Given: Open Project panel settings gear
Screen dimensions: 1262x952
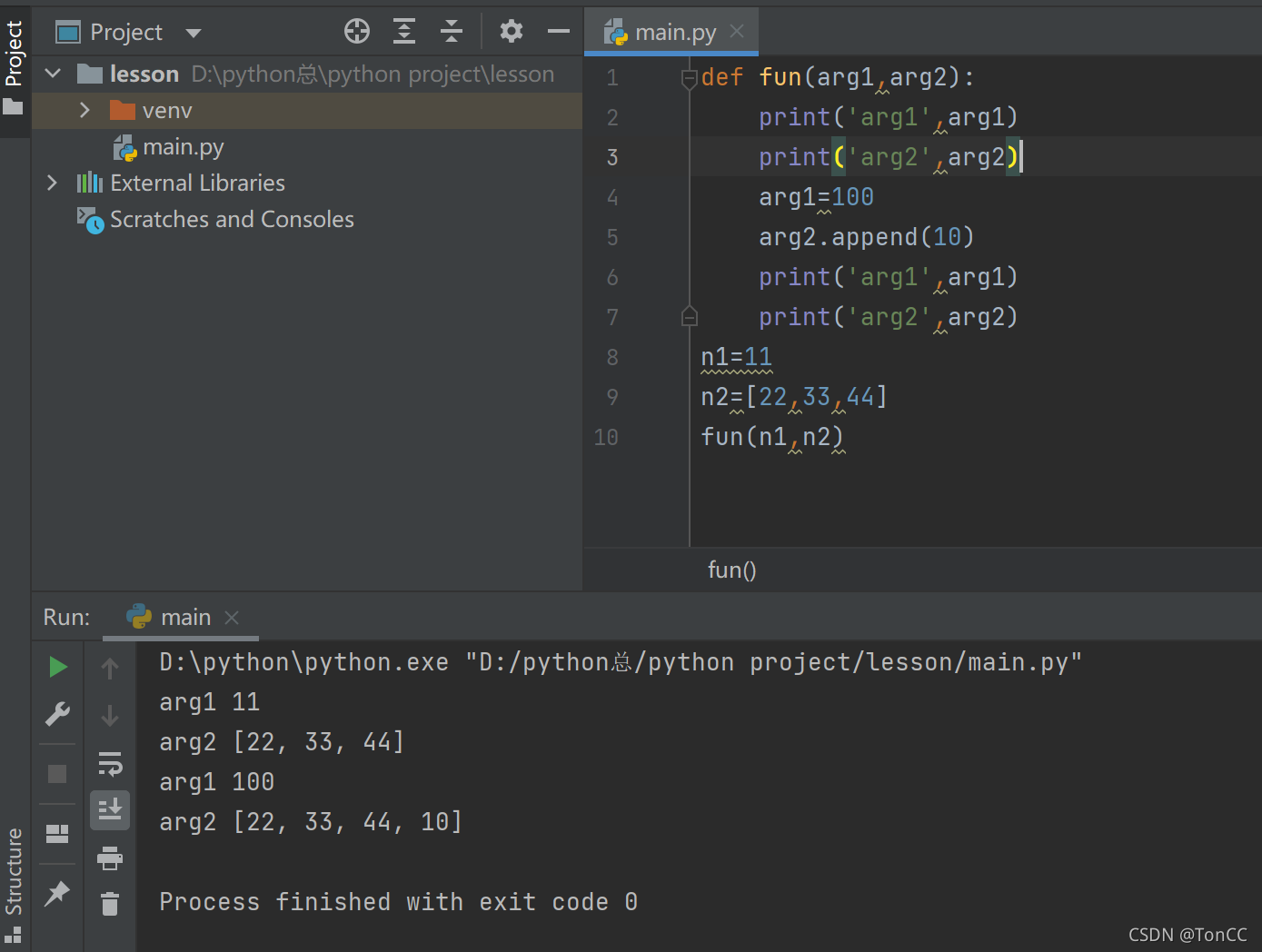Looking at the screenshot, I should 512,32.
